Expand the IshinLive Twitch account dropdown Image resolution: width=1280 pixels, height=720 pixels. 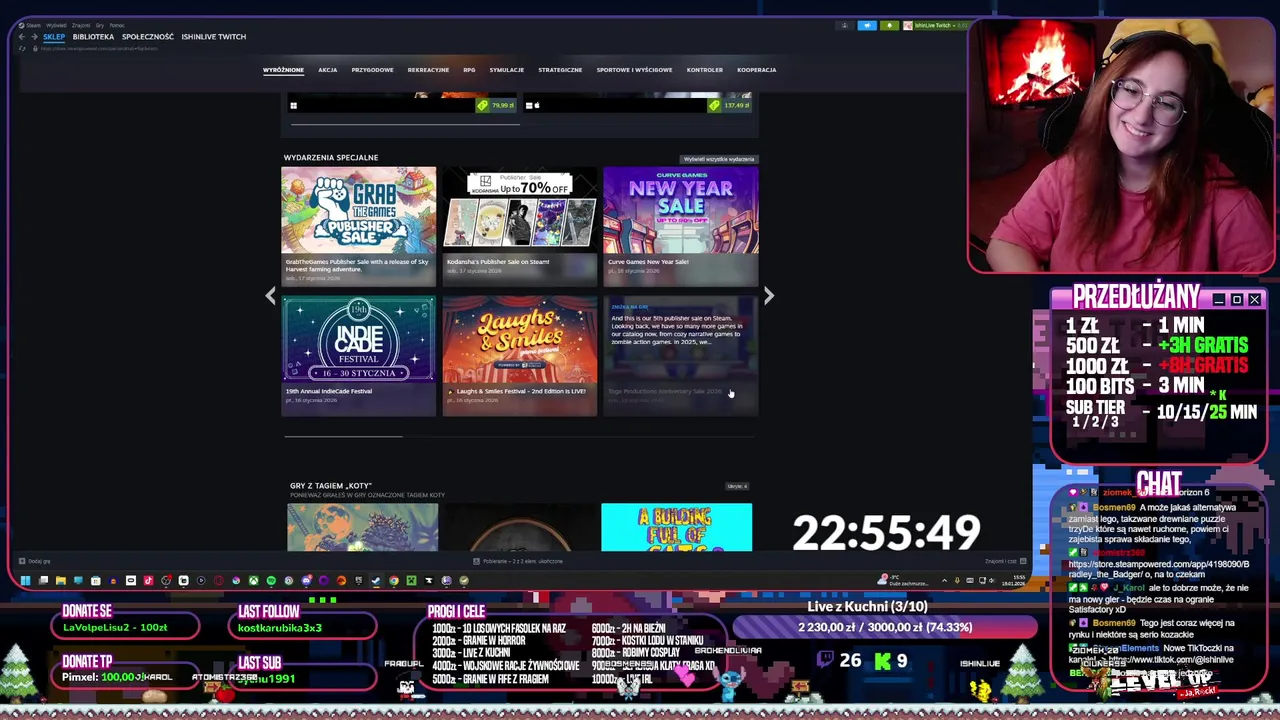click(x=954, y=25)
